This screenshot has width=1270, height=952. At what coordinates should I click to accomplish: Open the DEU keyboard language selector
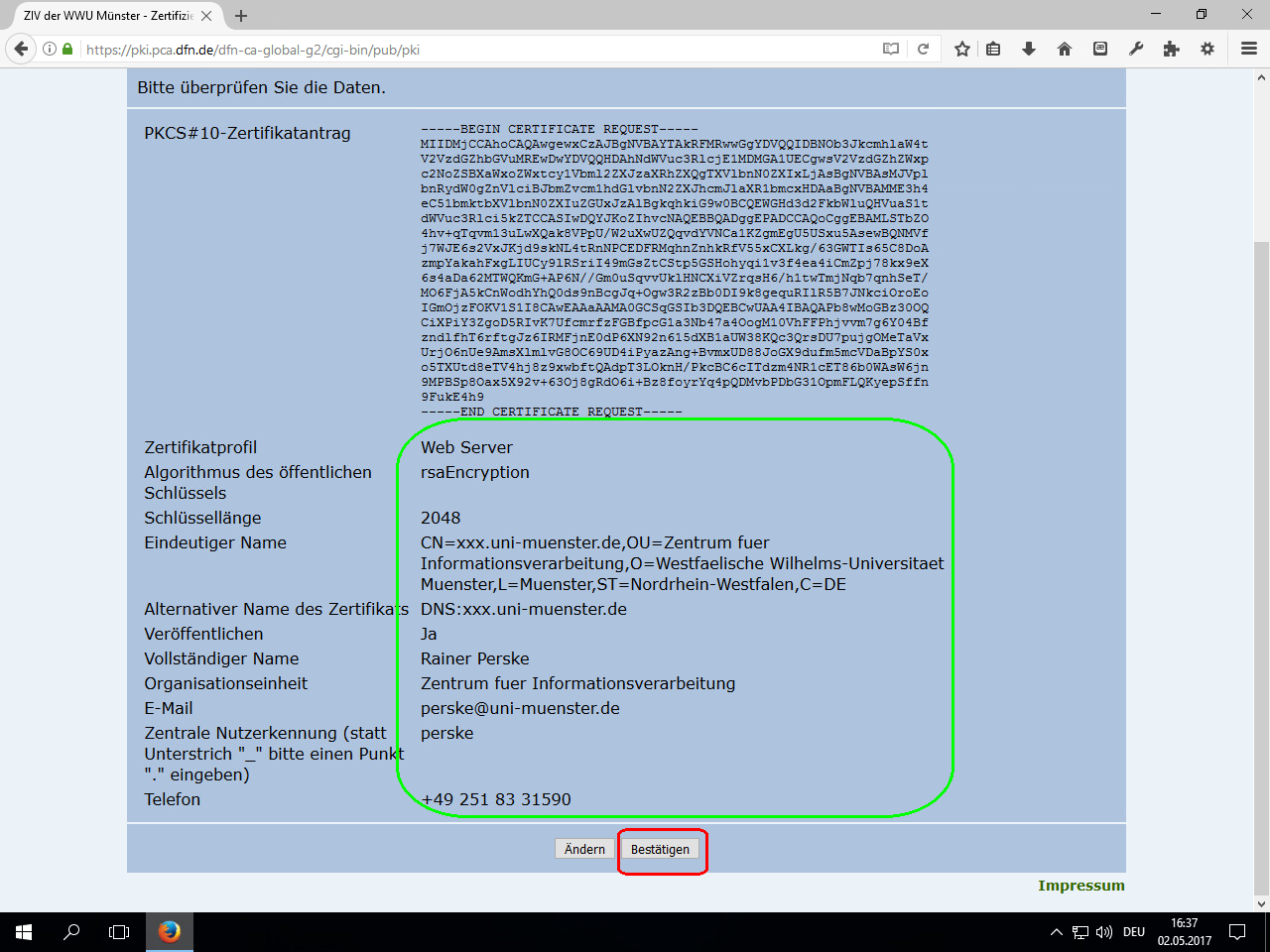pos(1134,932)
